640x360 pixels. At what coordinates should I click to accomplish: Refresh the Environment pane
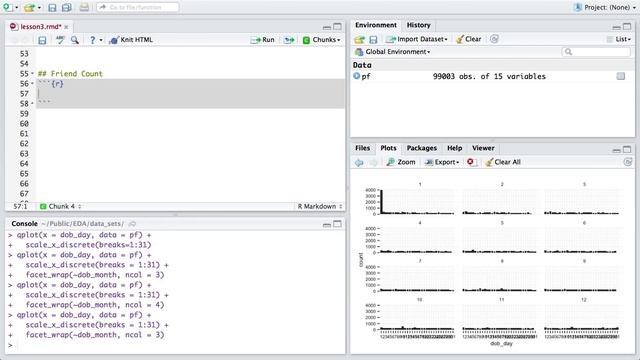tap(494, 39)
